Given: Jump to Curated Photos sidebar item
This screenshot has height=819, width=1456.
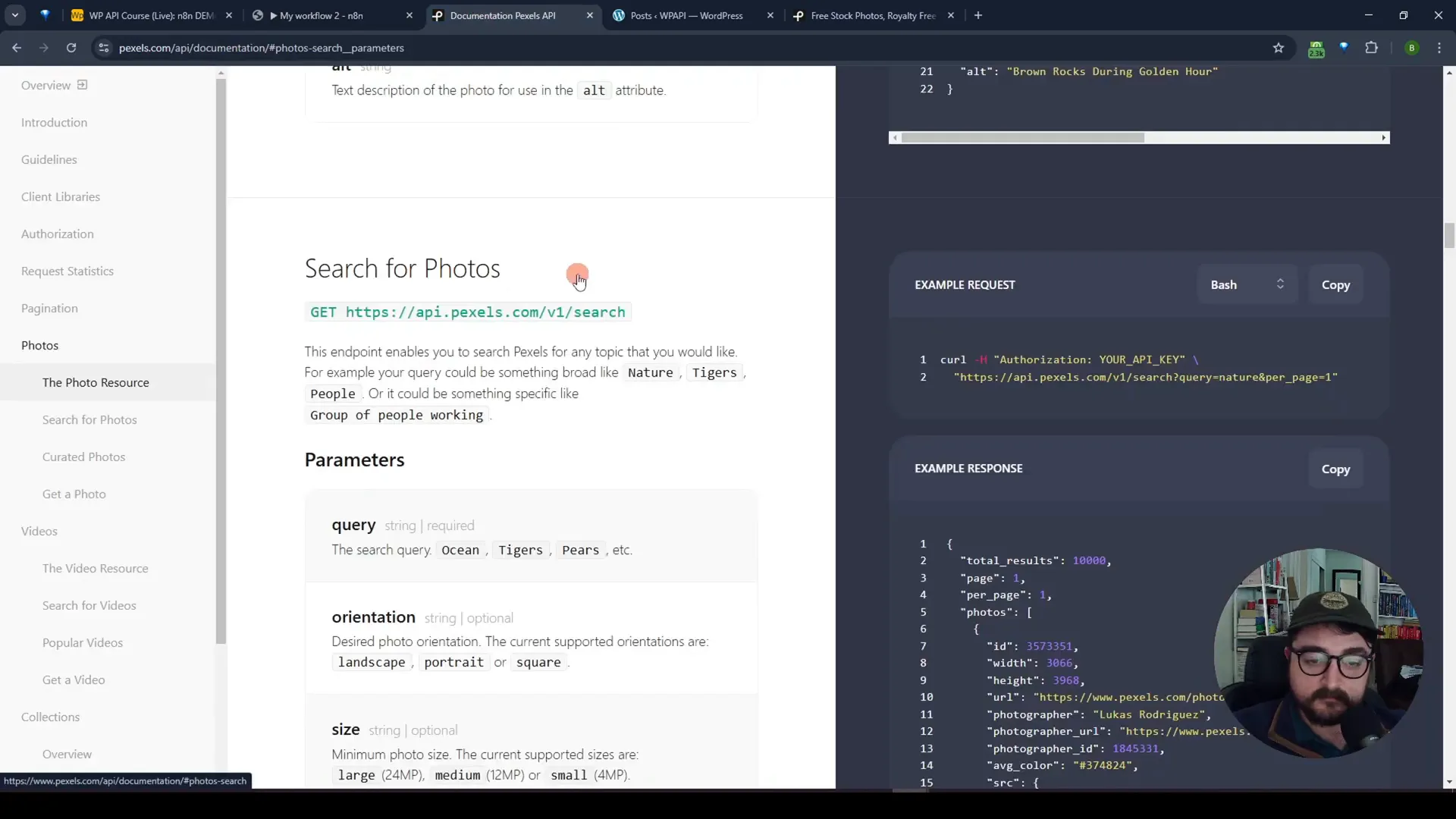Looking at the screenshot, I should click(x=83, y=457).
